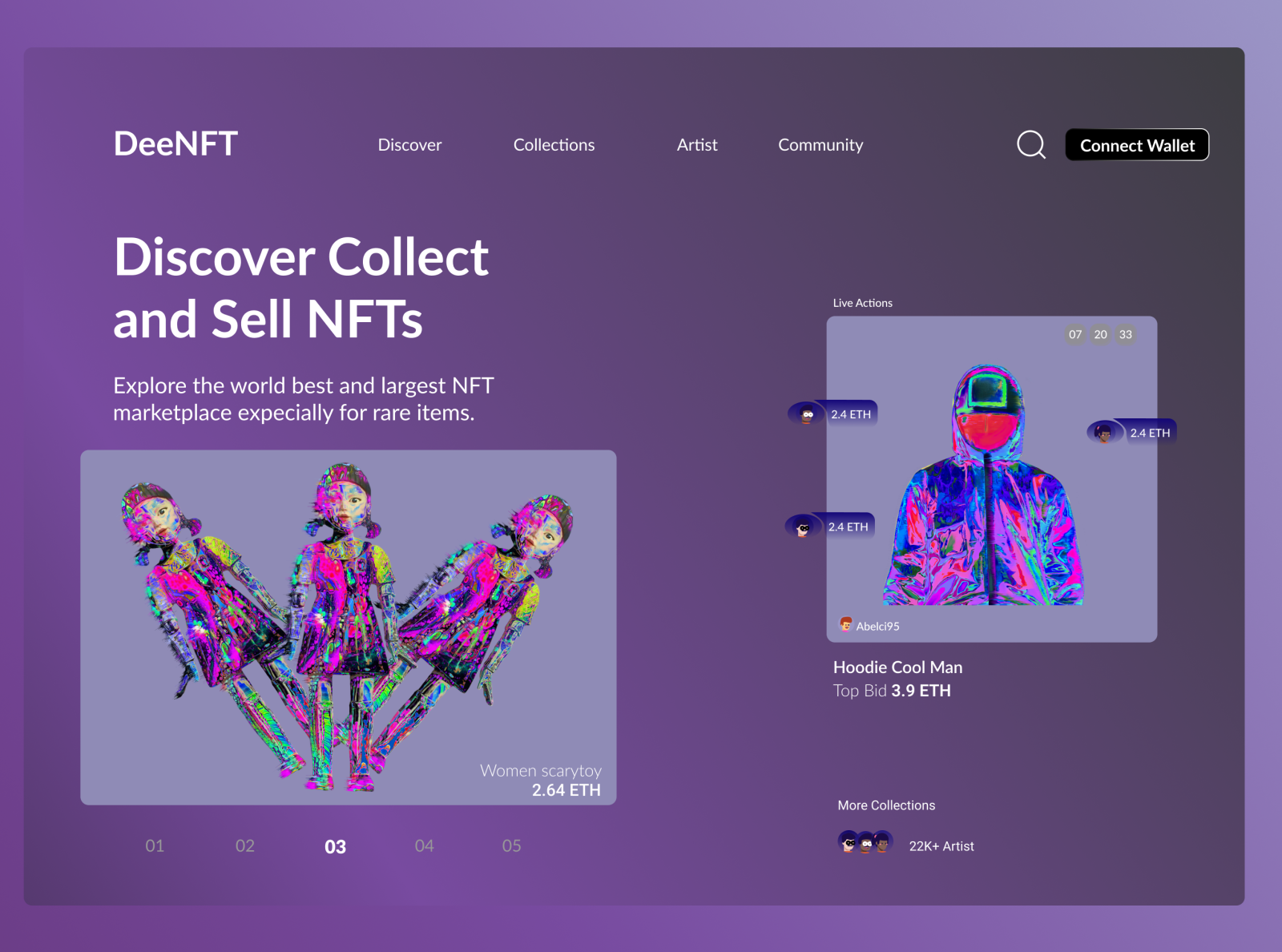
Task: Open the 22K+ Artist link
Action: coord(941,845)
